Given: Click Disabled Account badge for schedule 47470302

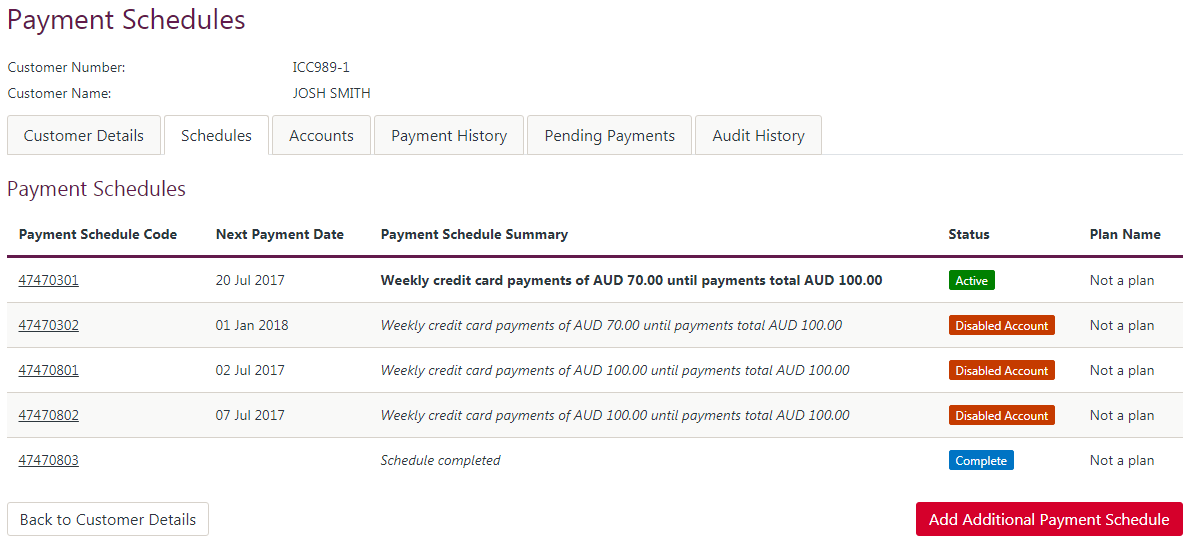Looking at the screenshot, I should pyautogui.click(x=1001, y=326).
